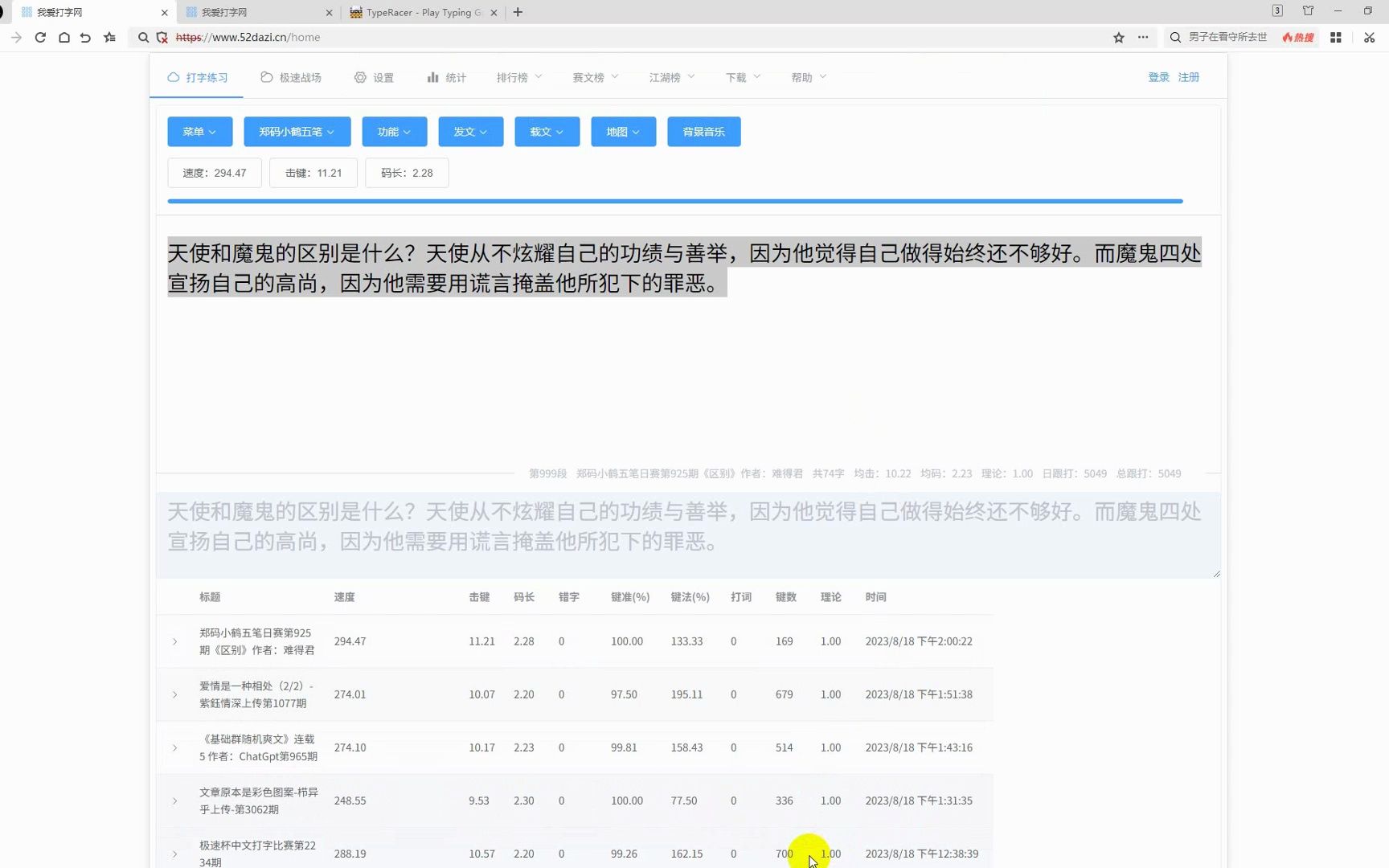
Task: Click the 背景音乐 button
Action: click(704, 132)
